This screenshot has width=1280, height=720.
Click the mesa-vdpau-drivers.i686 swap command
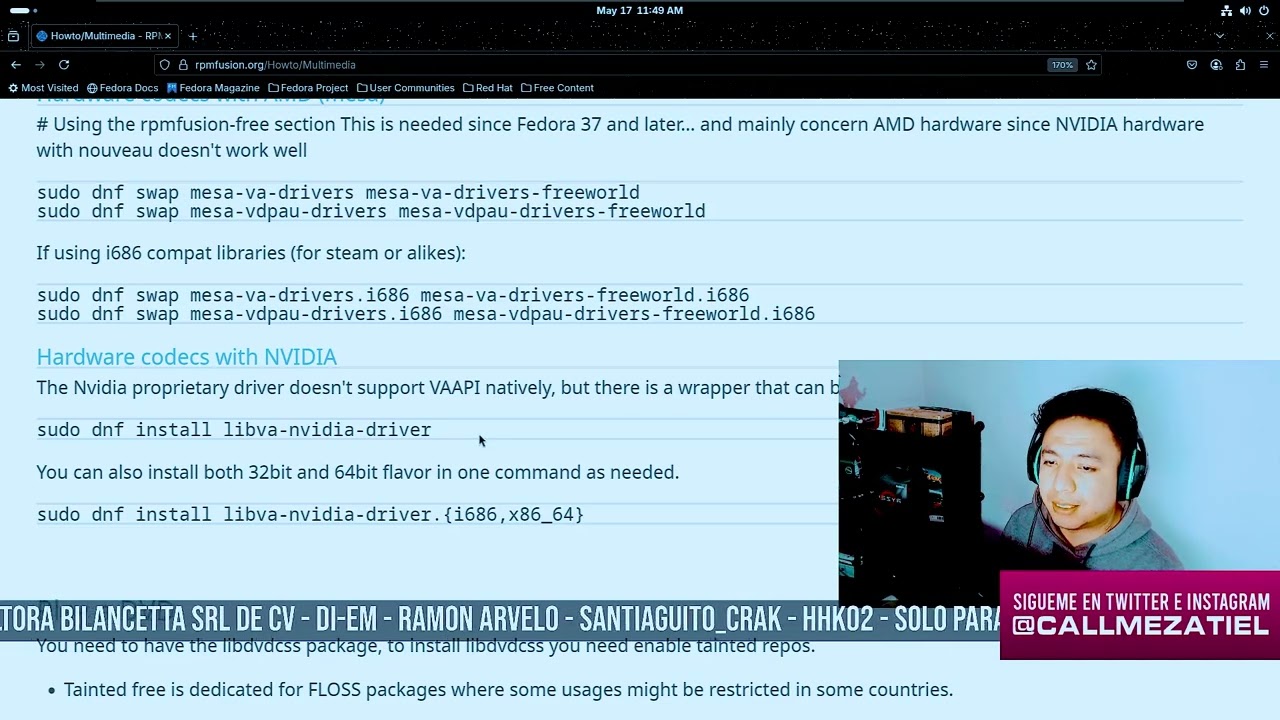tap(426, 314)
